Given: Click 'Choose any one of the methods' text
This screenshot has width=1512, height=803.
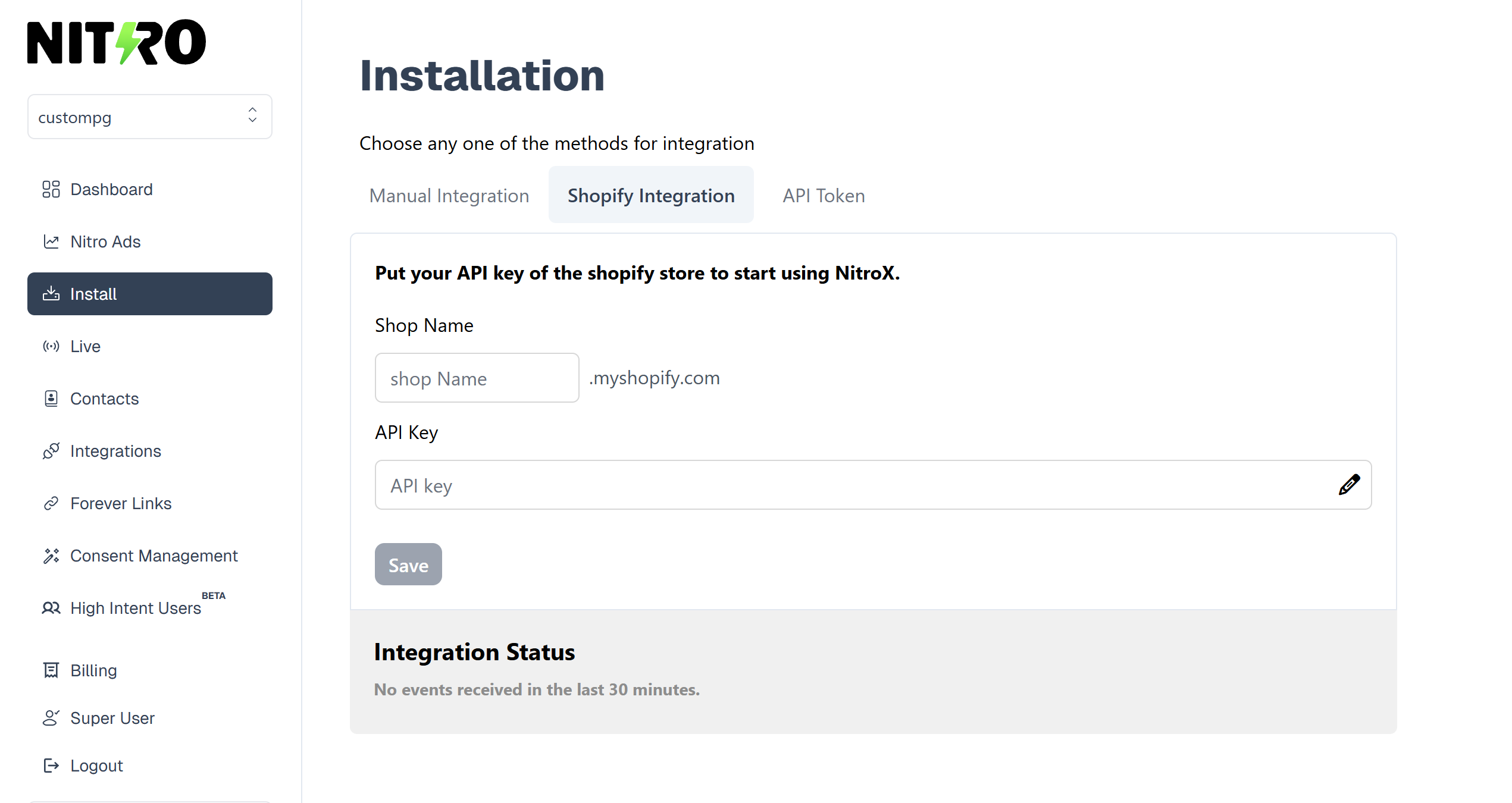Looking at the screenshot, I should [556, 143].
